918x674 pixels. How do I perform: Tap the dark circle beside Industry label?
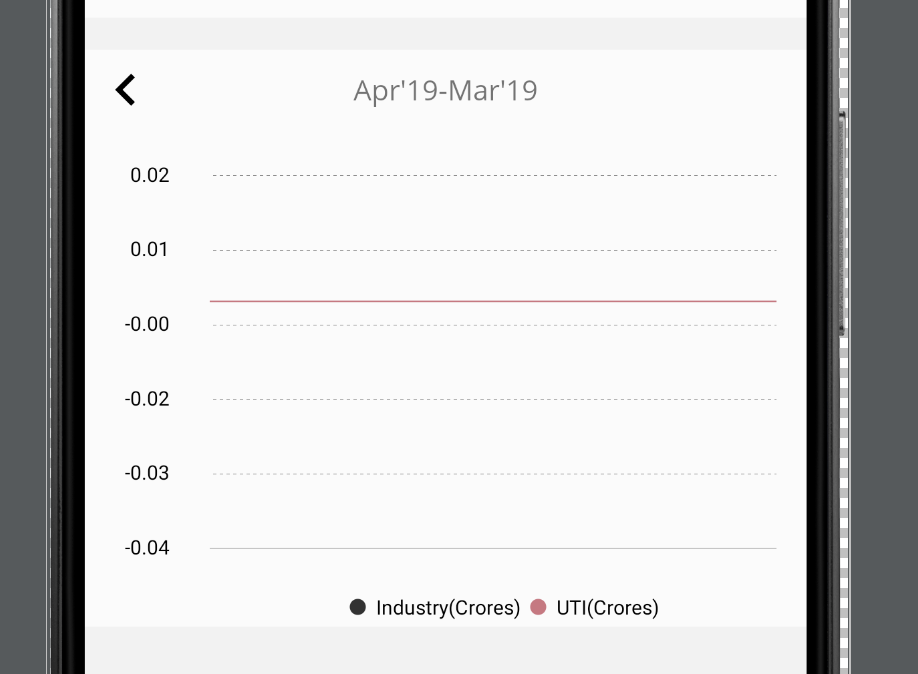tap(357, 606)
